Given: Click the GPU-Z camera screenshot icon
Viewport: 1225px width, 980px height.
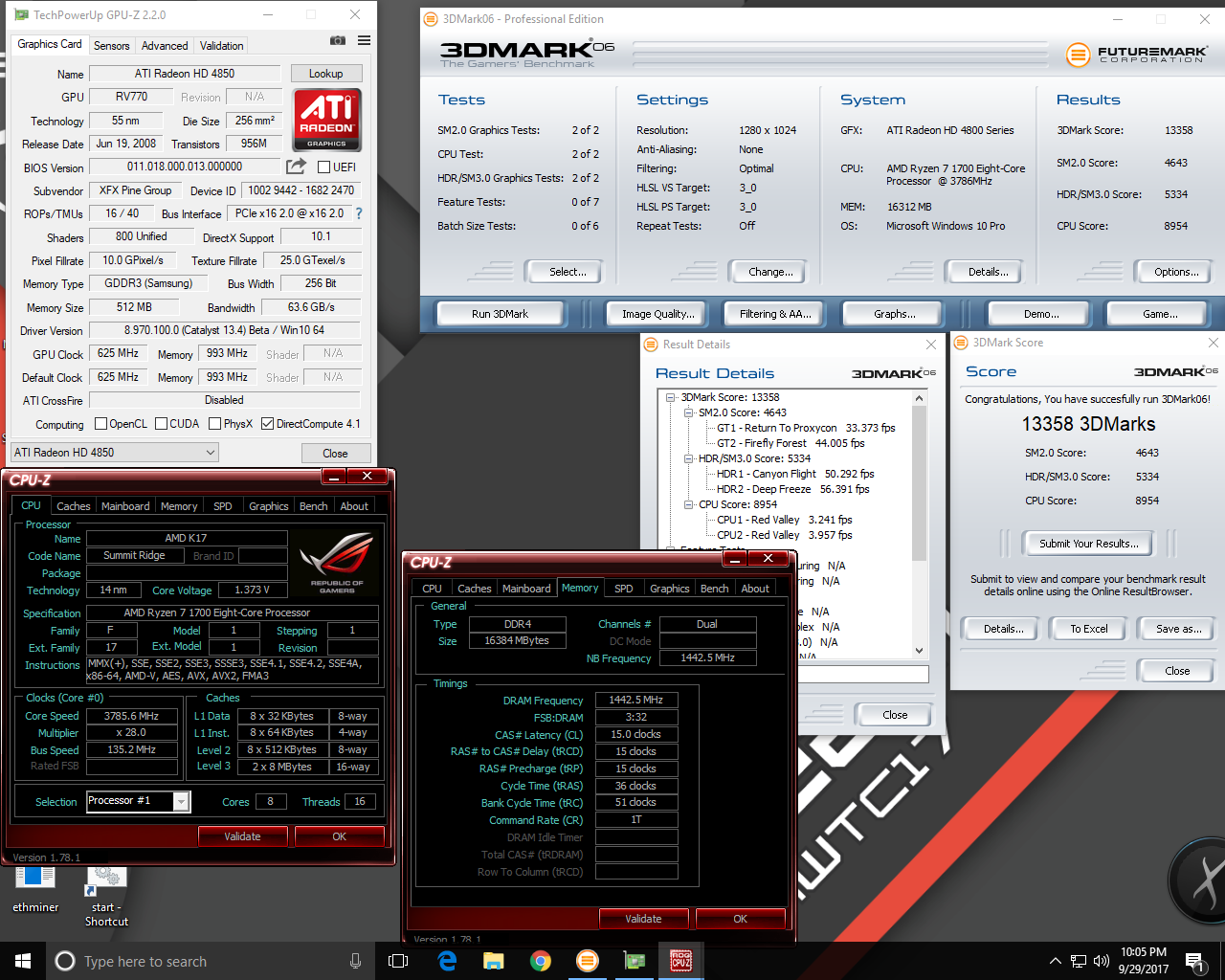Looking at the screenshot, I should point(337,40).
